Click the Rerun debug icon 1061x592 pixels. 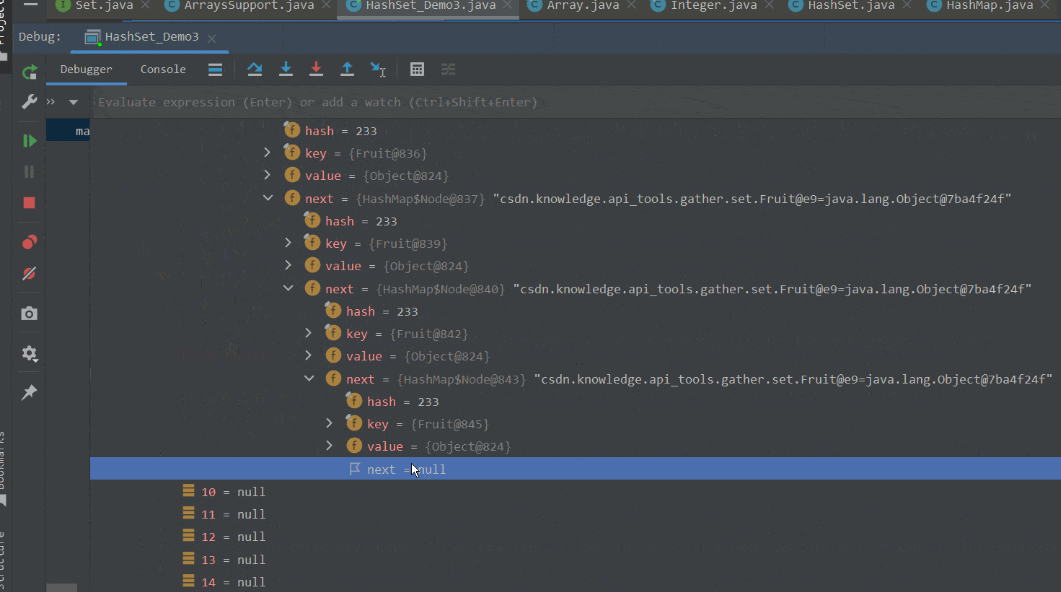[x=29, y=72]
